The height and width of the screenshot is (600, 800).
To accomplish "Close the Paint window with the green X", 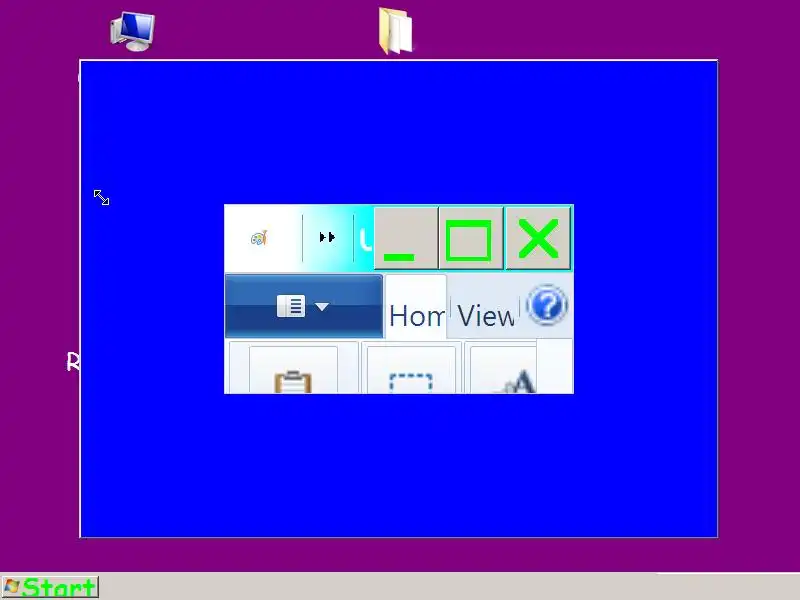I will [x=538, y=238].
